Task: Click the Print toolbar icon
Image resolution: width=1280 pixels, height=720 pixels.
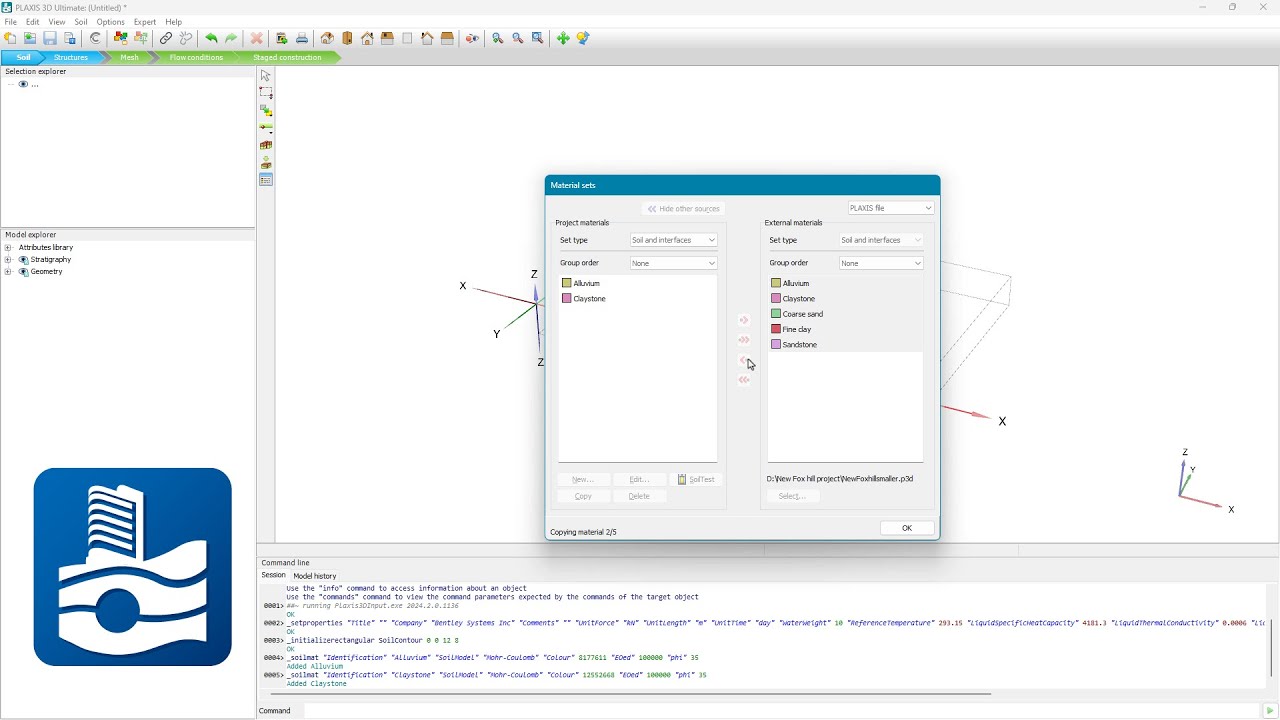Action: (x=302, y=38)
